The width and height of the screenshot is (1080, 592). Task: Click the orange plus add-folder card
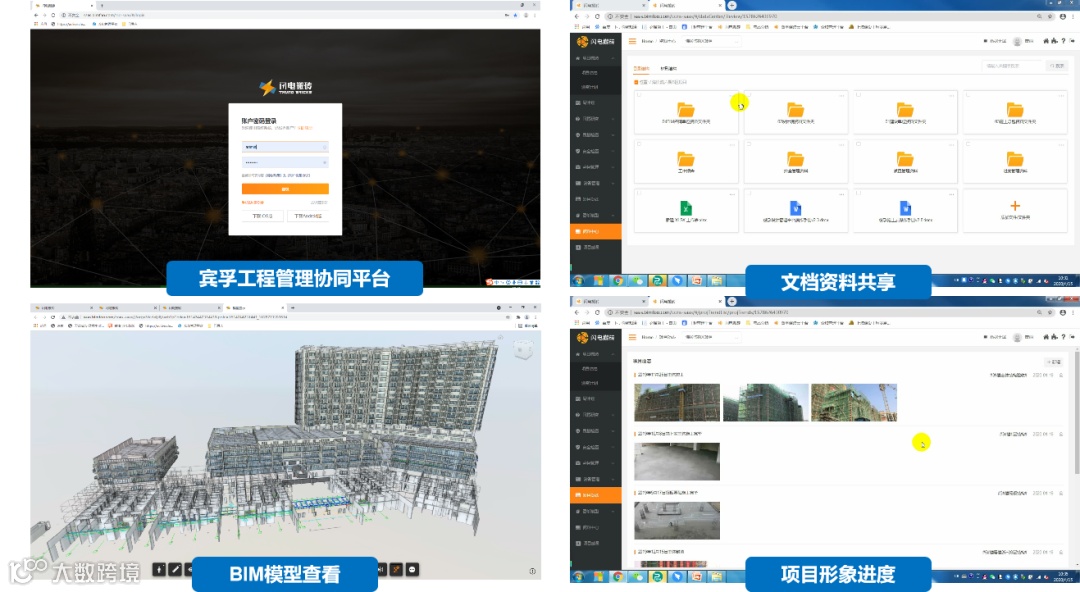click(1015, 210)
